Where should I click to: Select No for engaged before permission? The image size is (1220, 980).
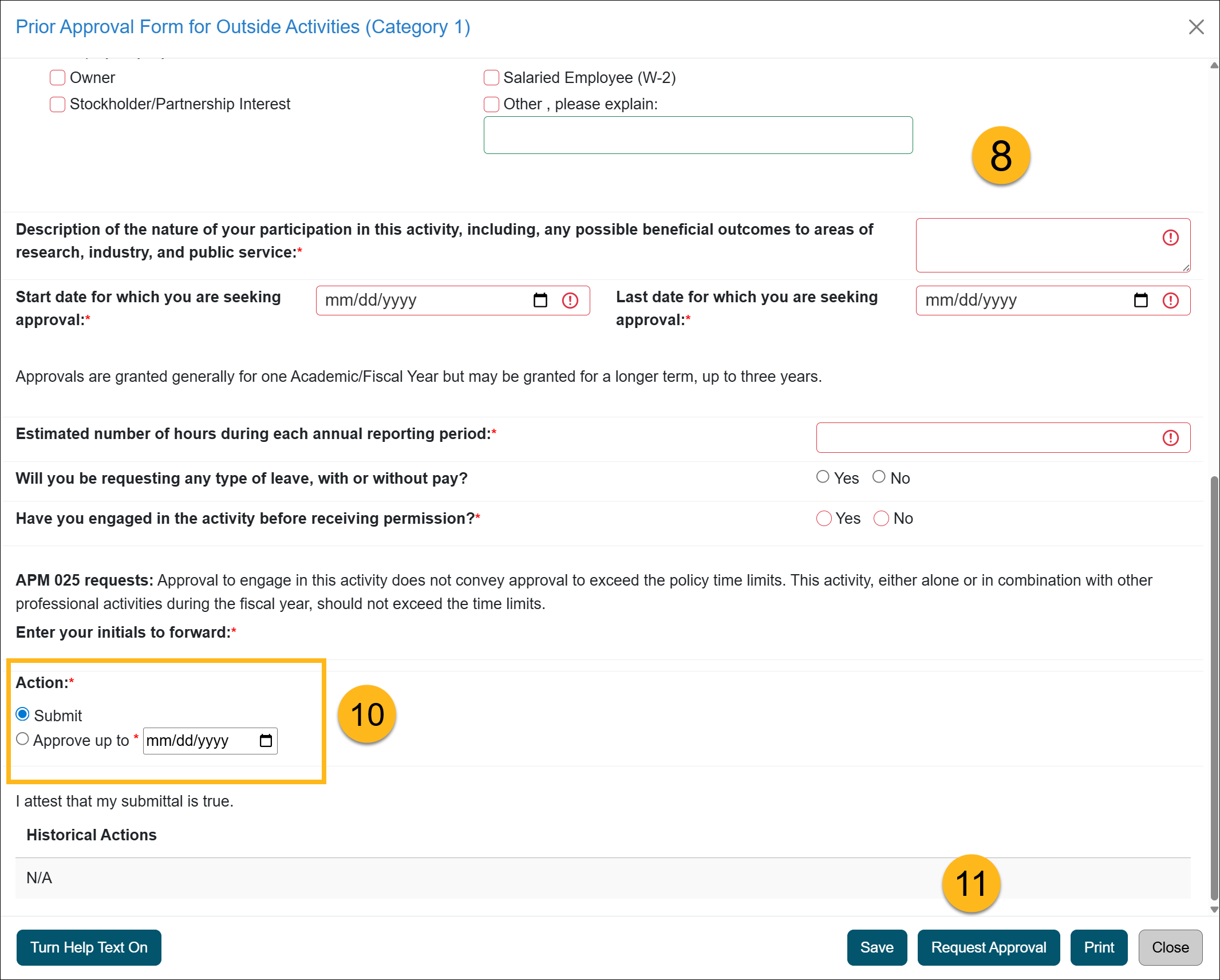[x=881, y=518]
